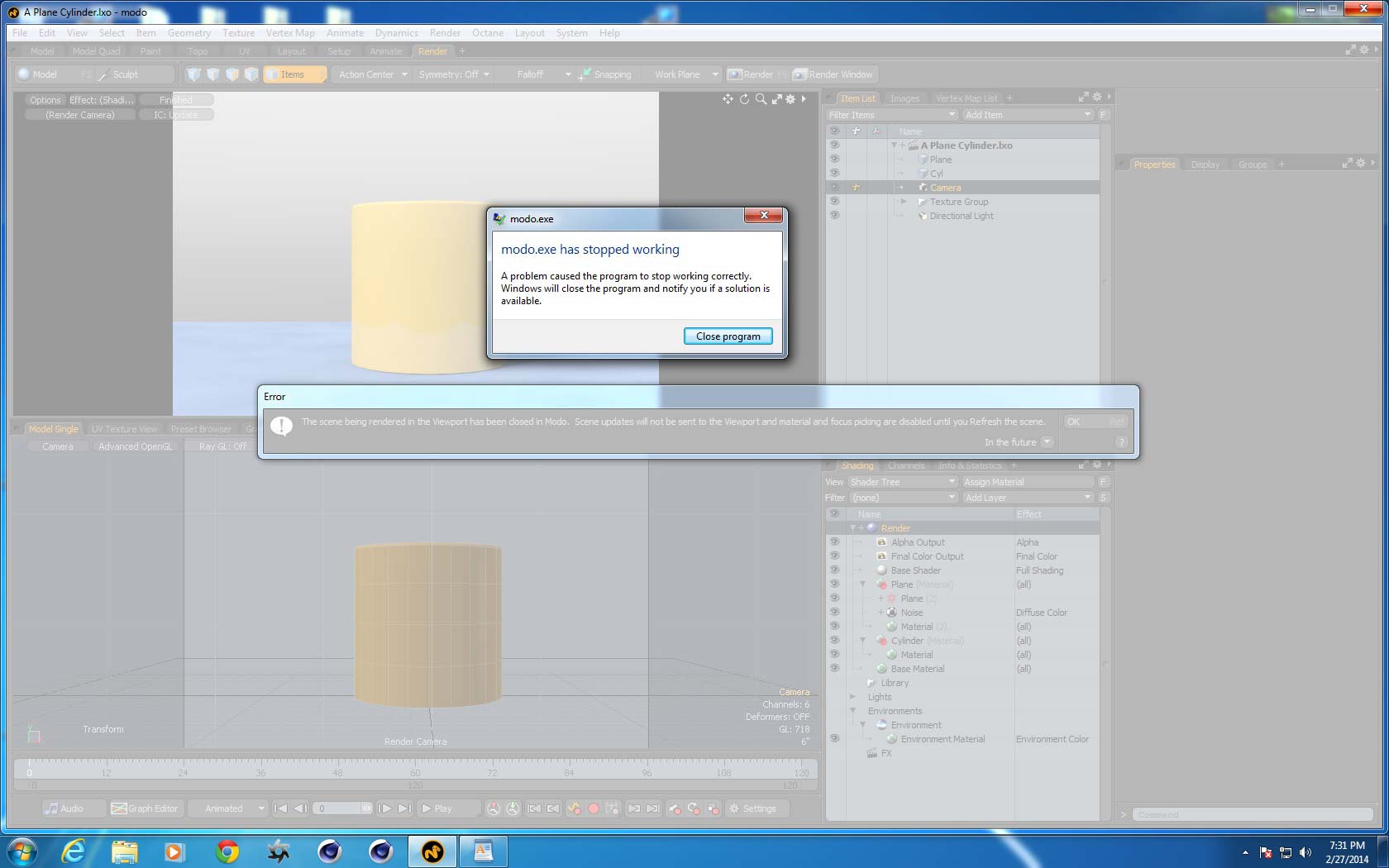Toggle visibility of Final Color Output layer
The width and height of the screenshot is (1389, 868).
click(834, 556)
